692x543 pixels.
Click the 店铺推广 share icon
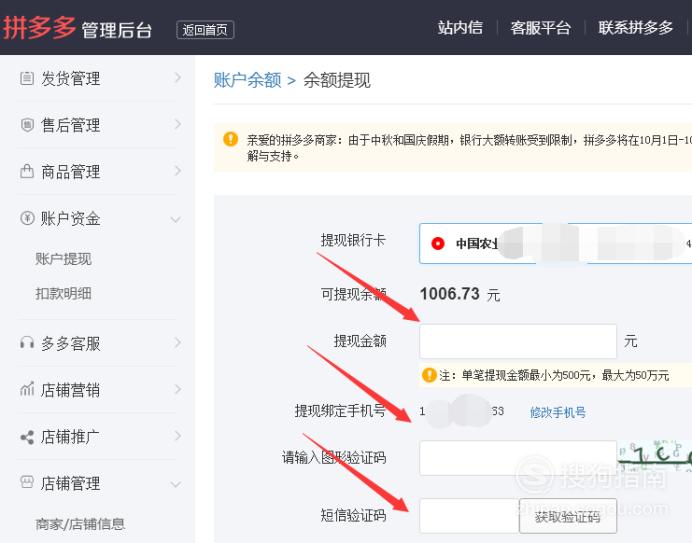(x=27, y=437)
